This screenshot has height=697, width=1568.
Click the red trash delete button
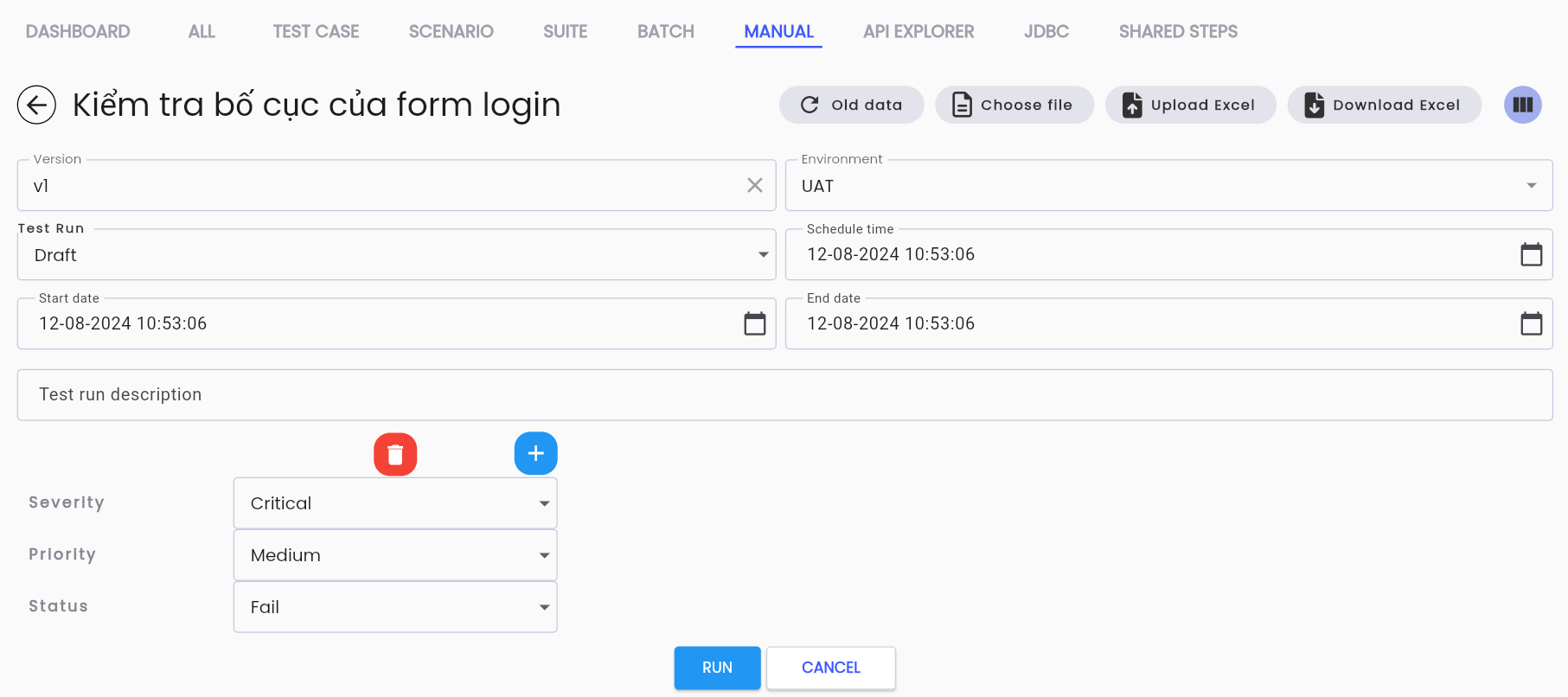pyautogui.click(x=395, y=454)
